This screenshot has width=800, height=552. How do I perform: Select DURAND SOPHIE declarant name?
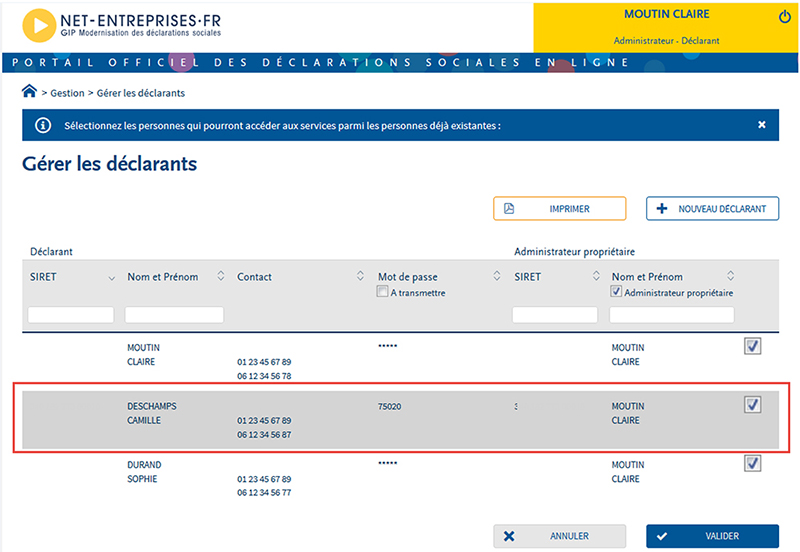[144, 472]
